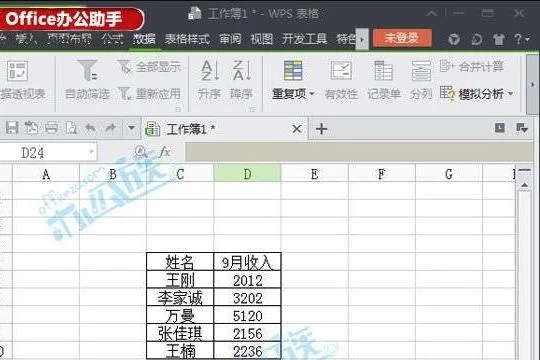Select column B header

pyautogui.click(x=113, y=174)
